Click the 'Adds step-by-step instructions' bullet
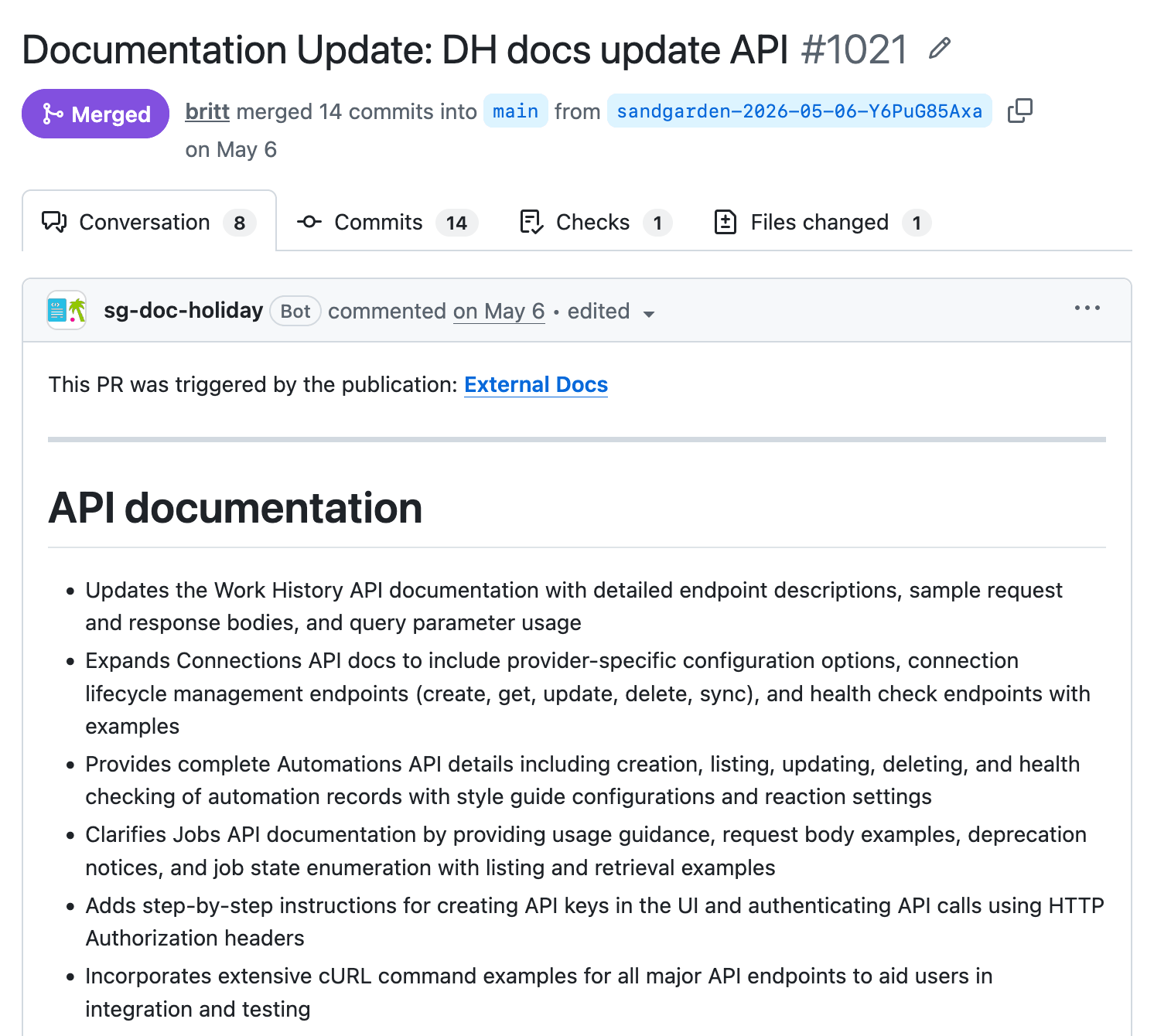Viewport: 1154px width, 1036px height. click(595, 922)
